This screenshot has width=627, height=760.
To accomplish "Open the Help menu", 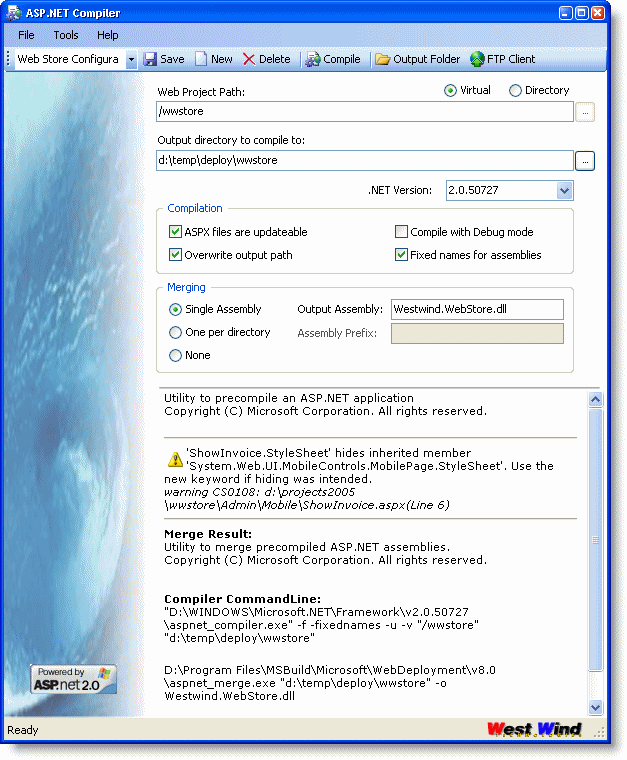I will (x=108, y=35).
